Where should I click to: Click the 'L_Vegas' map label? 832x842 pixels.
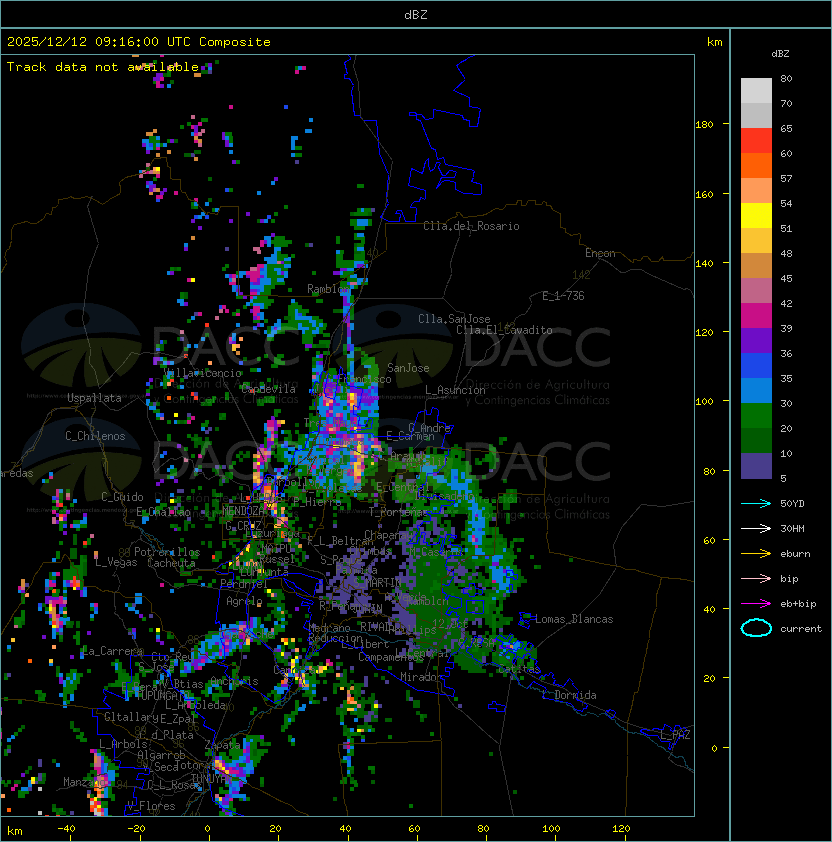pos(116,562)
